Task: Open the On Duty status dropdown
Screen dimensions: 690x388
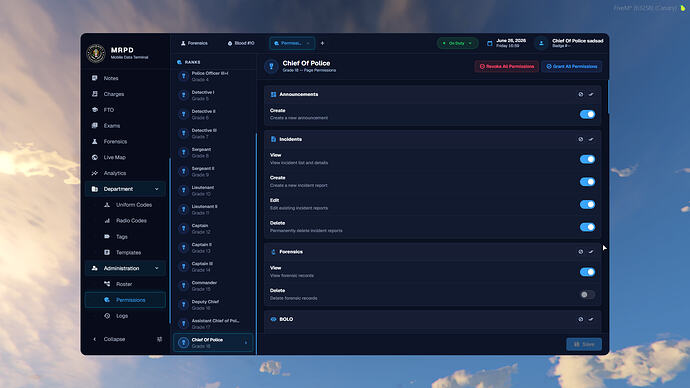Action: 457,43
